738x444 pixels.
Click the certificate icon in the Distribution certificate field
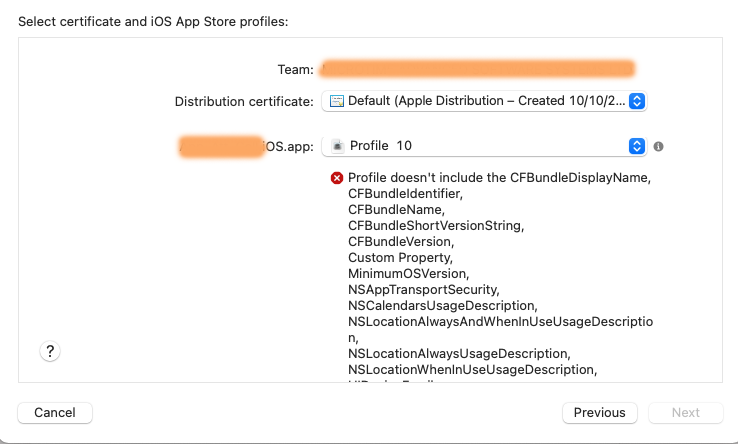click(x=337, y=101)
